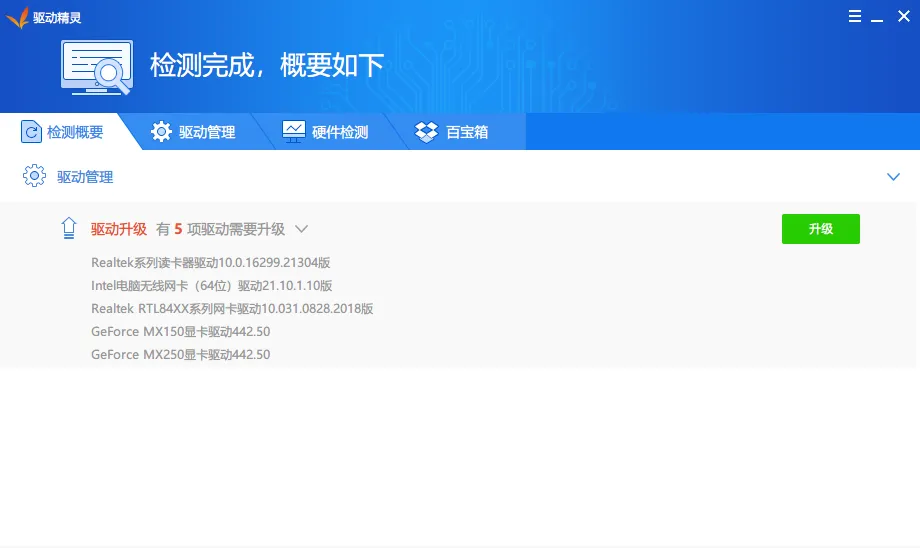Click the red 驱动升级 label
920x557 pixels.
tap(119, 229)
